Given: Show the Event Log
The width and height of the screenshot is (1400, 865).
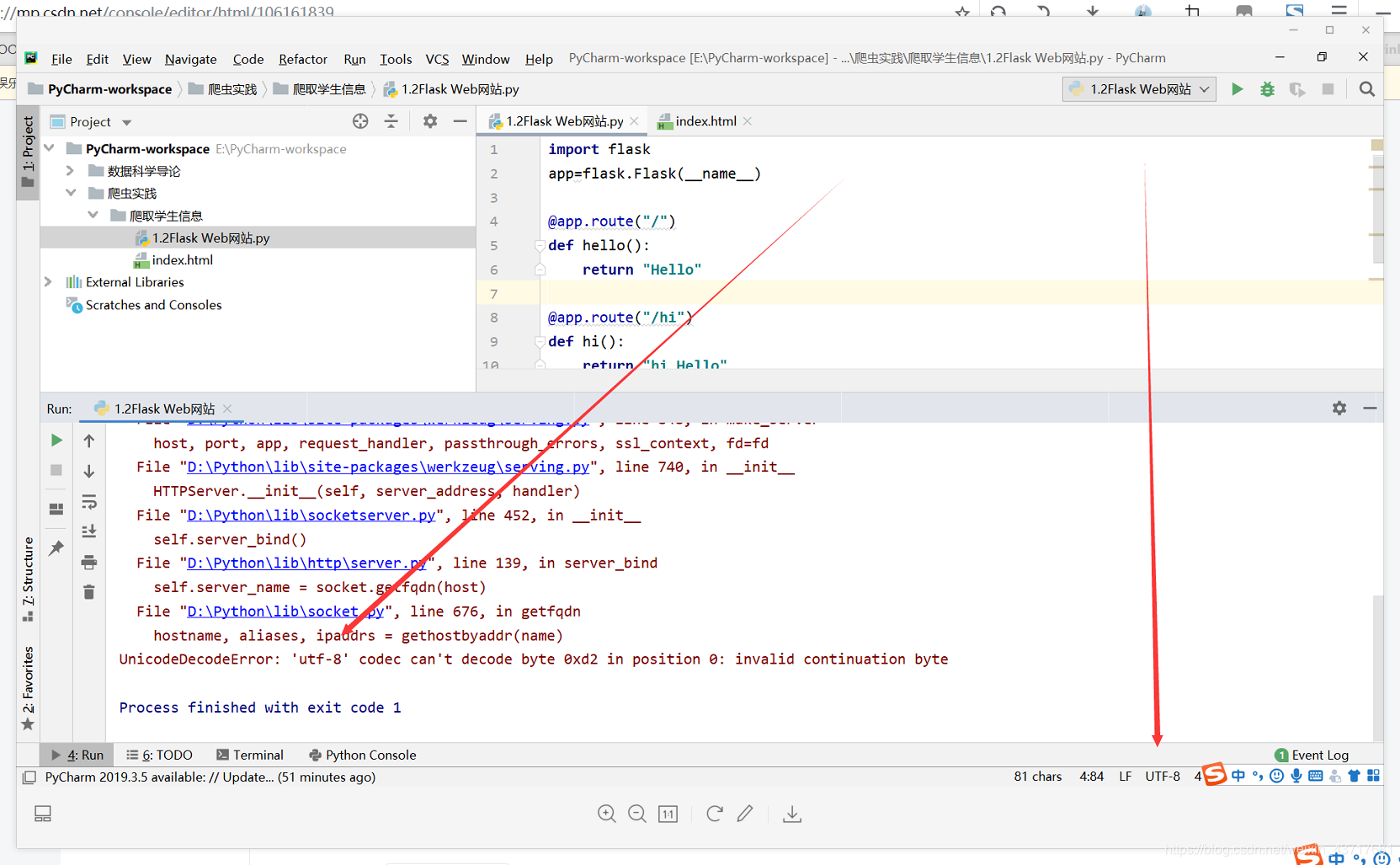Looking at the screenshot, I should click(x=1311, y=755).
